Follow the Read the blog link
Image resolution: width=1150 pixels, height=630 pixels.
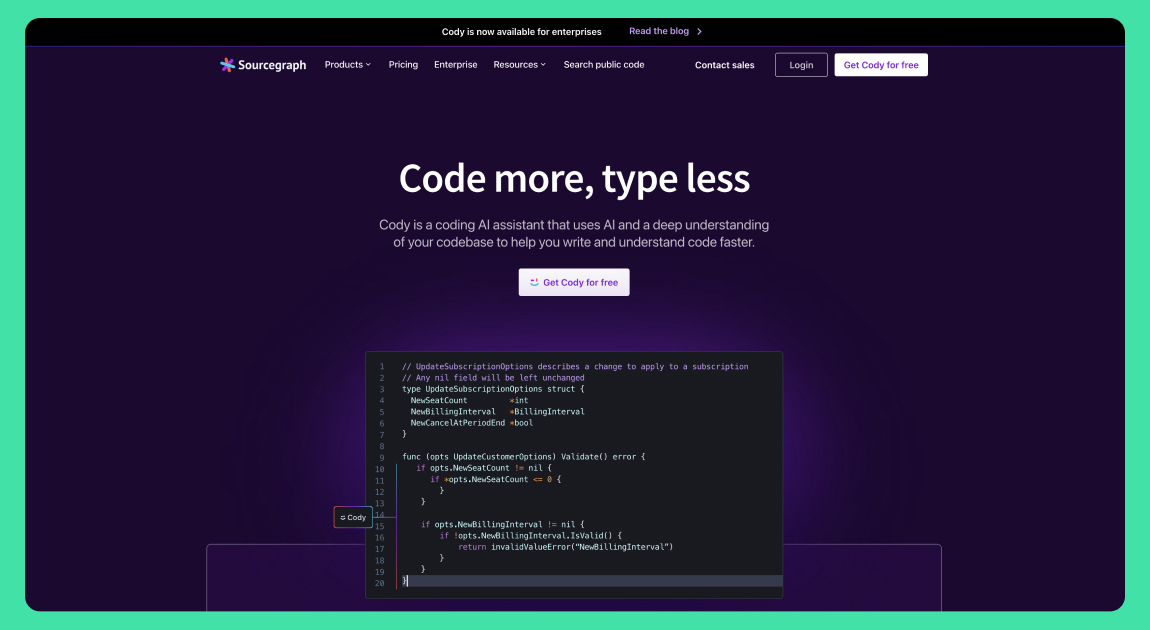pos(658,32)
